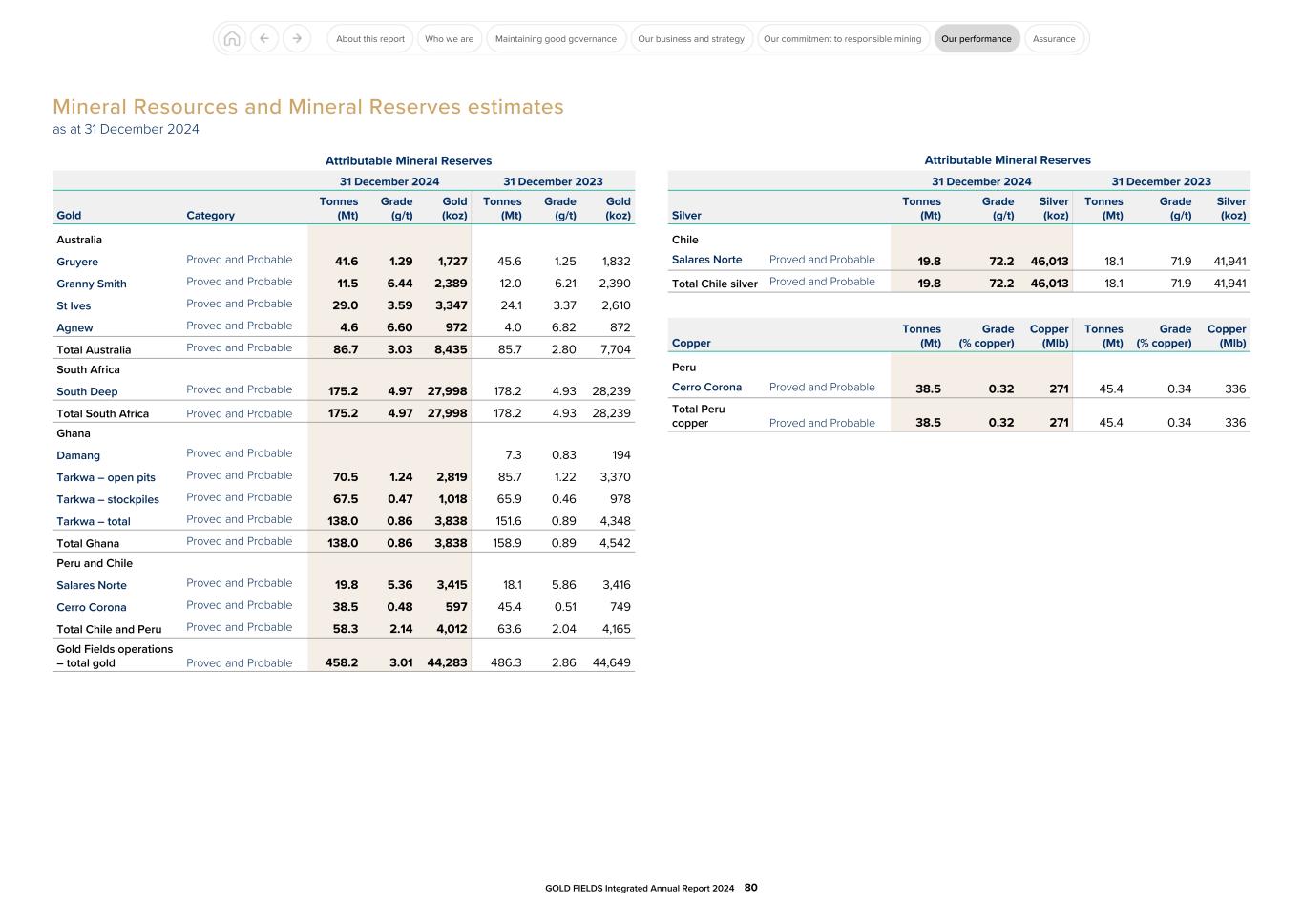Click the home icon in navigation bar
This screenshot has height=924, width=1303.
230,38
